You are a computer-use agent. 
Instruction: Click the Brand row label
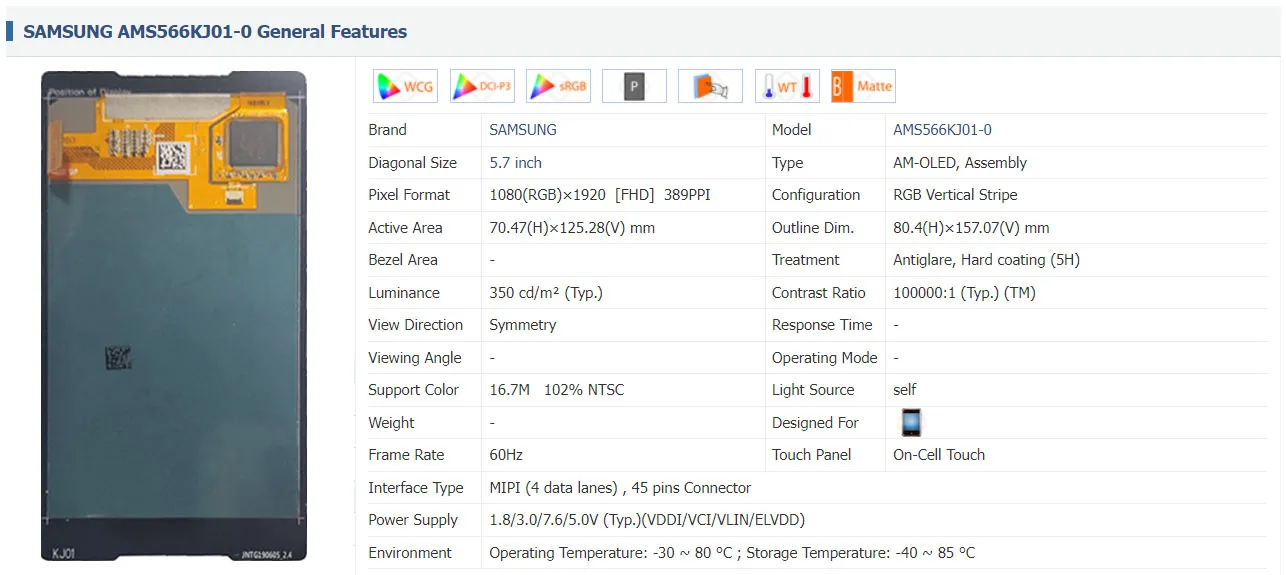click(387, 130)
